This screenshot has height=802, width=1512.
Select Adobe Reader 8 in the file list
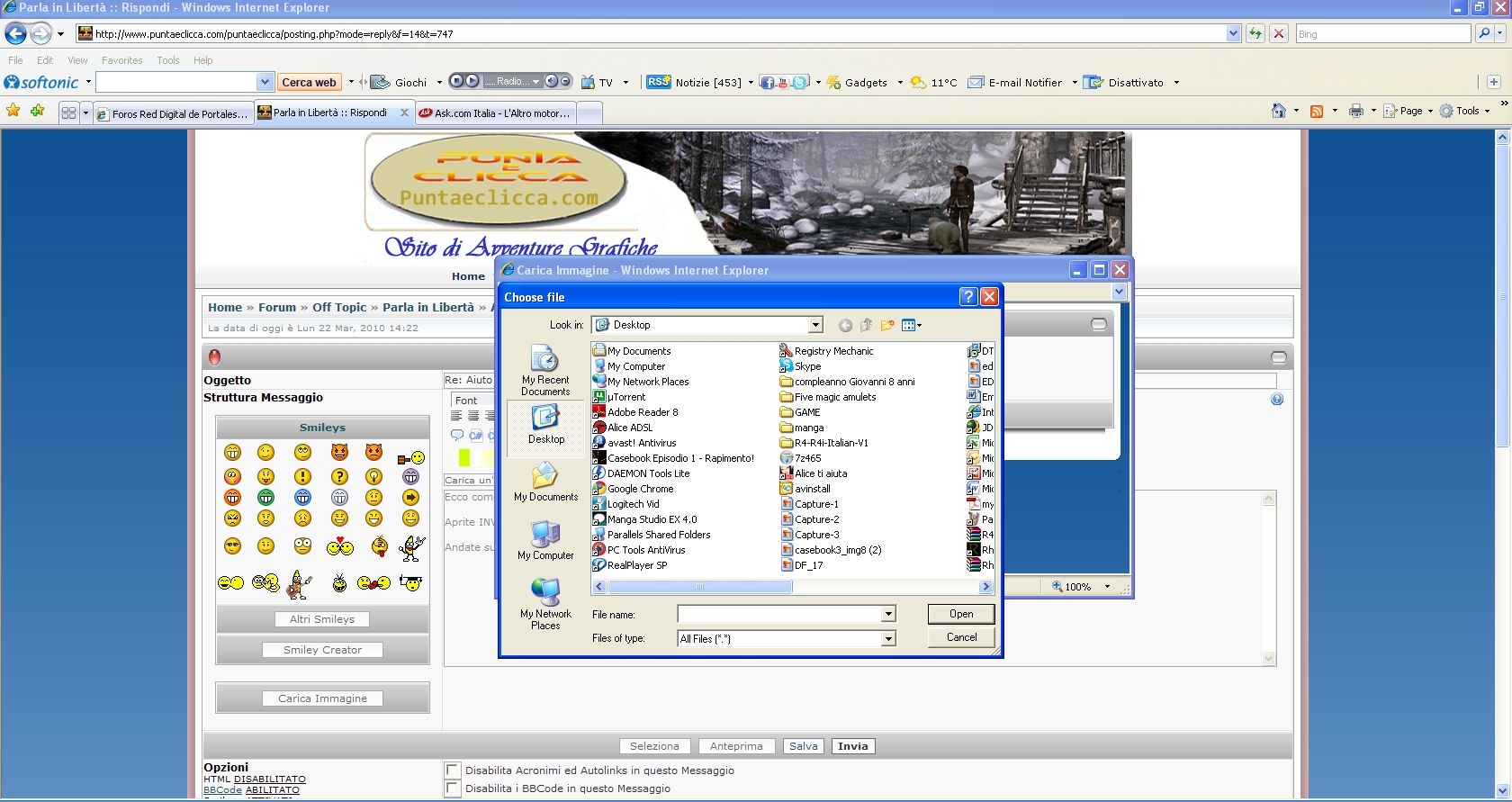coord(635,412)
